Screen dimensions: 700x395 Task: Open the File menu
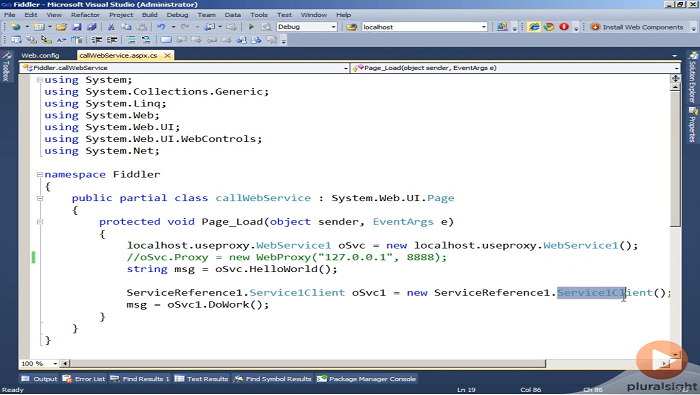pos(9,15)
